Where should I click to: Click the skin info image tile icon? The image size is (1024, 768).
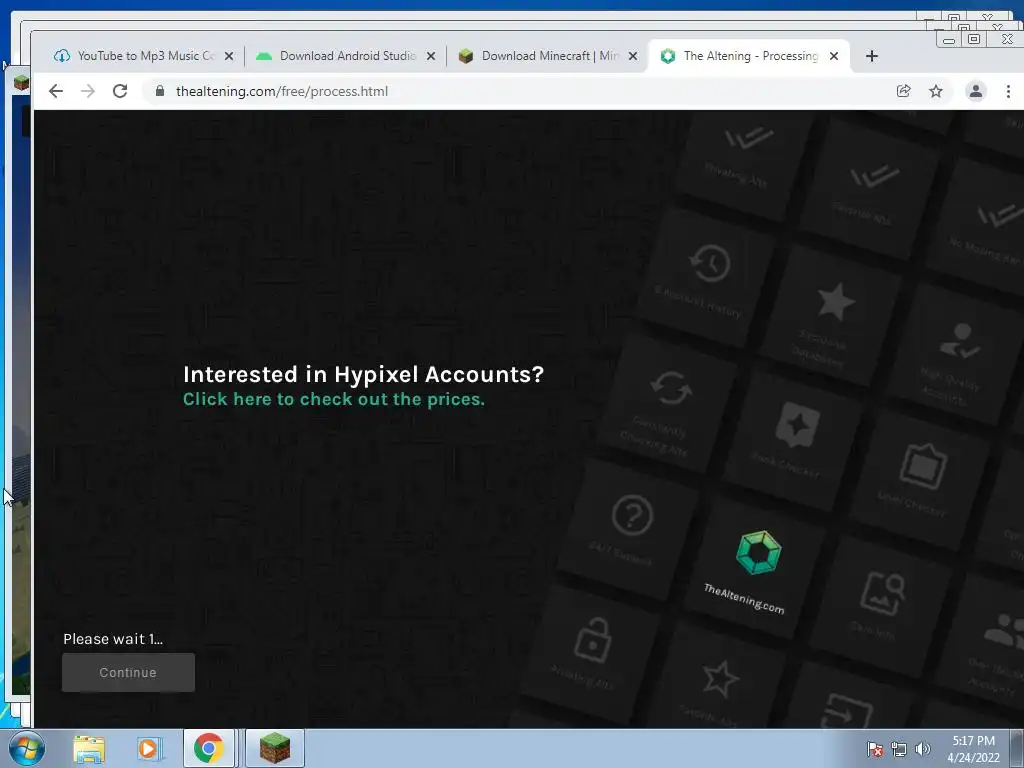tap(882, 594)
